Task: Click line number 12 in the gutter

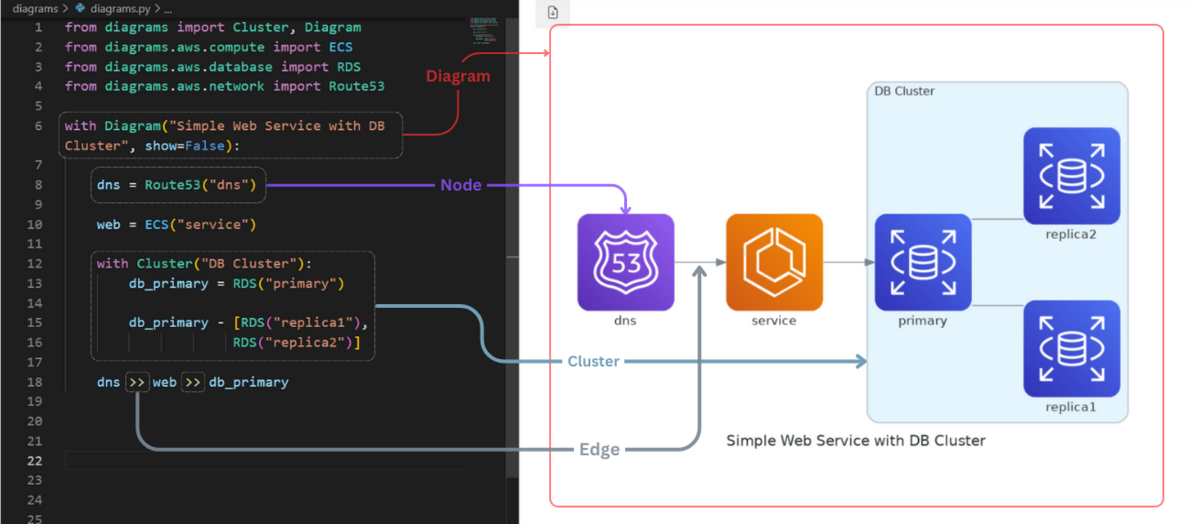Action: click(35, 263)
